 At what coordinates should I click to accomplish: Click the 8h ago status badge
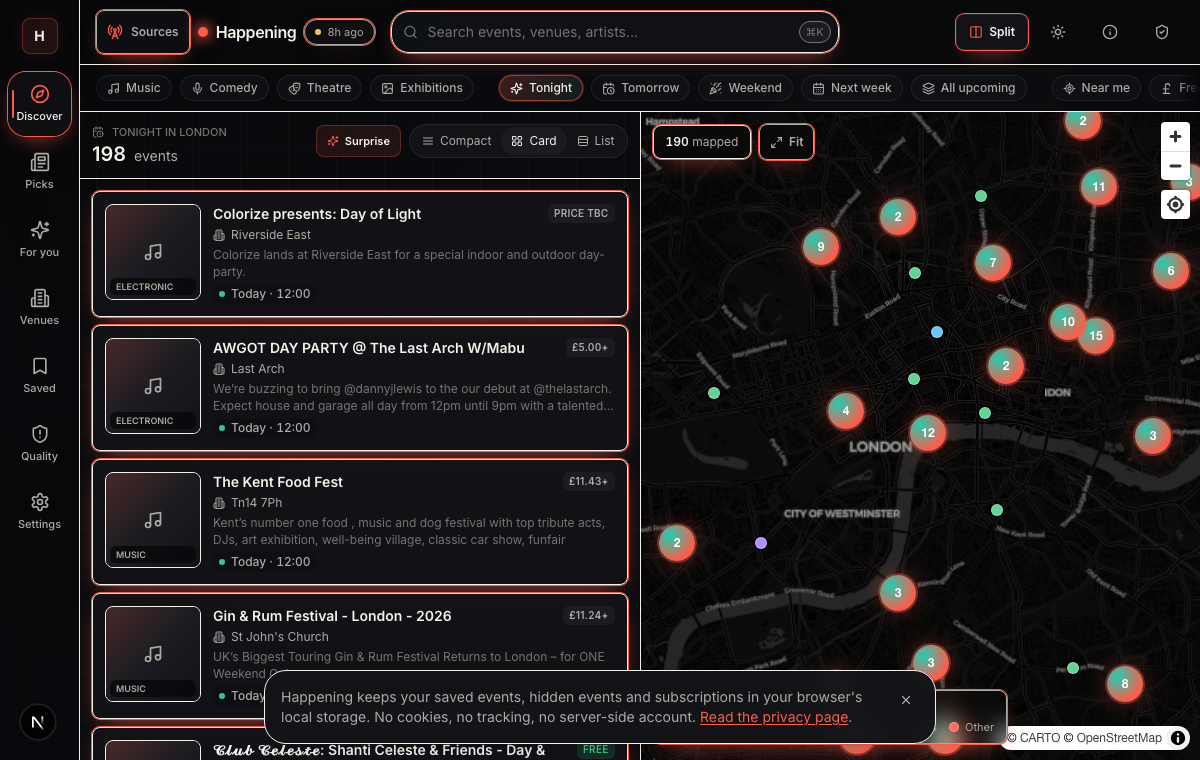[x=339, y=32]
